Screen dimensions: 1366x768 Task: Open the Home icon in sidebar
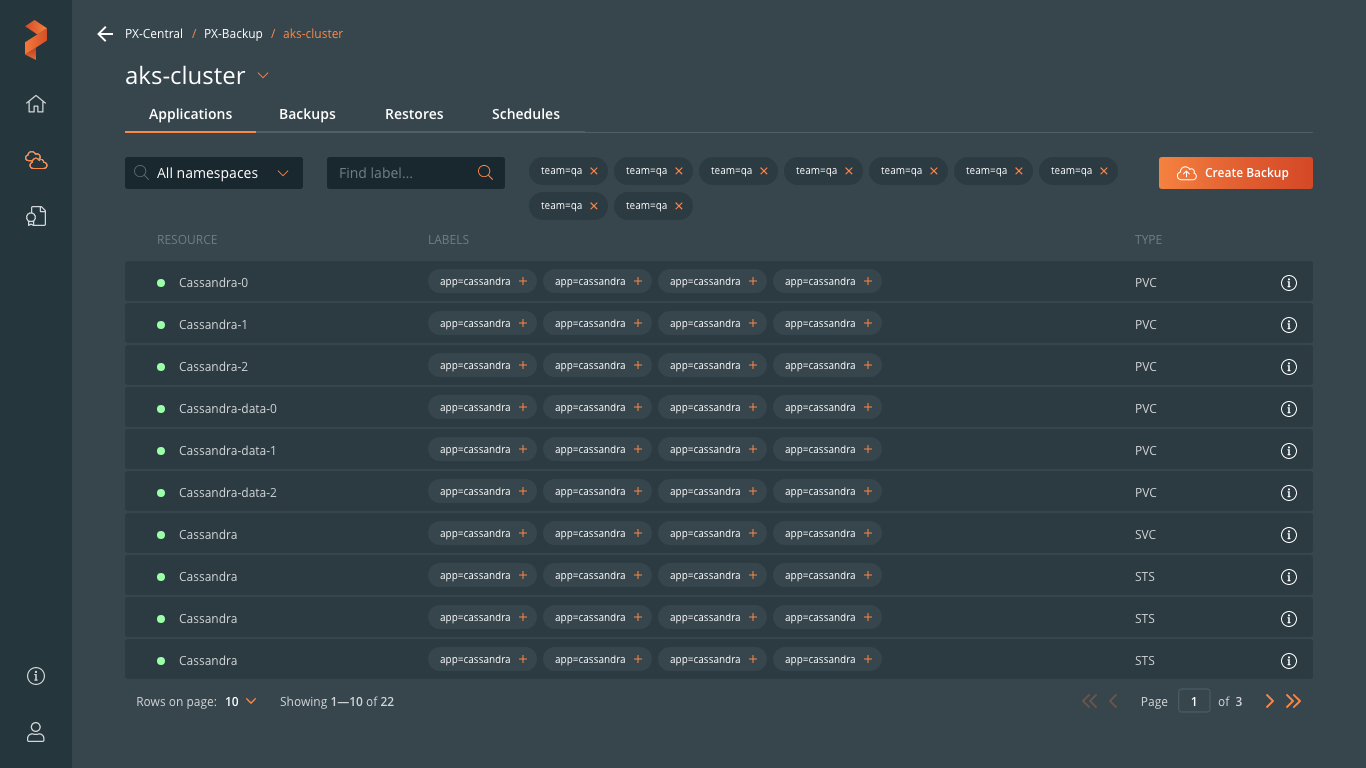(36, 104)
